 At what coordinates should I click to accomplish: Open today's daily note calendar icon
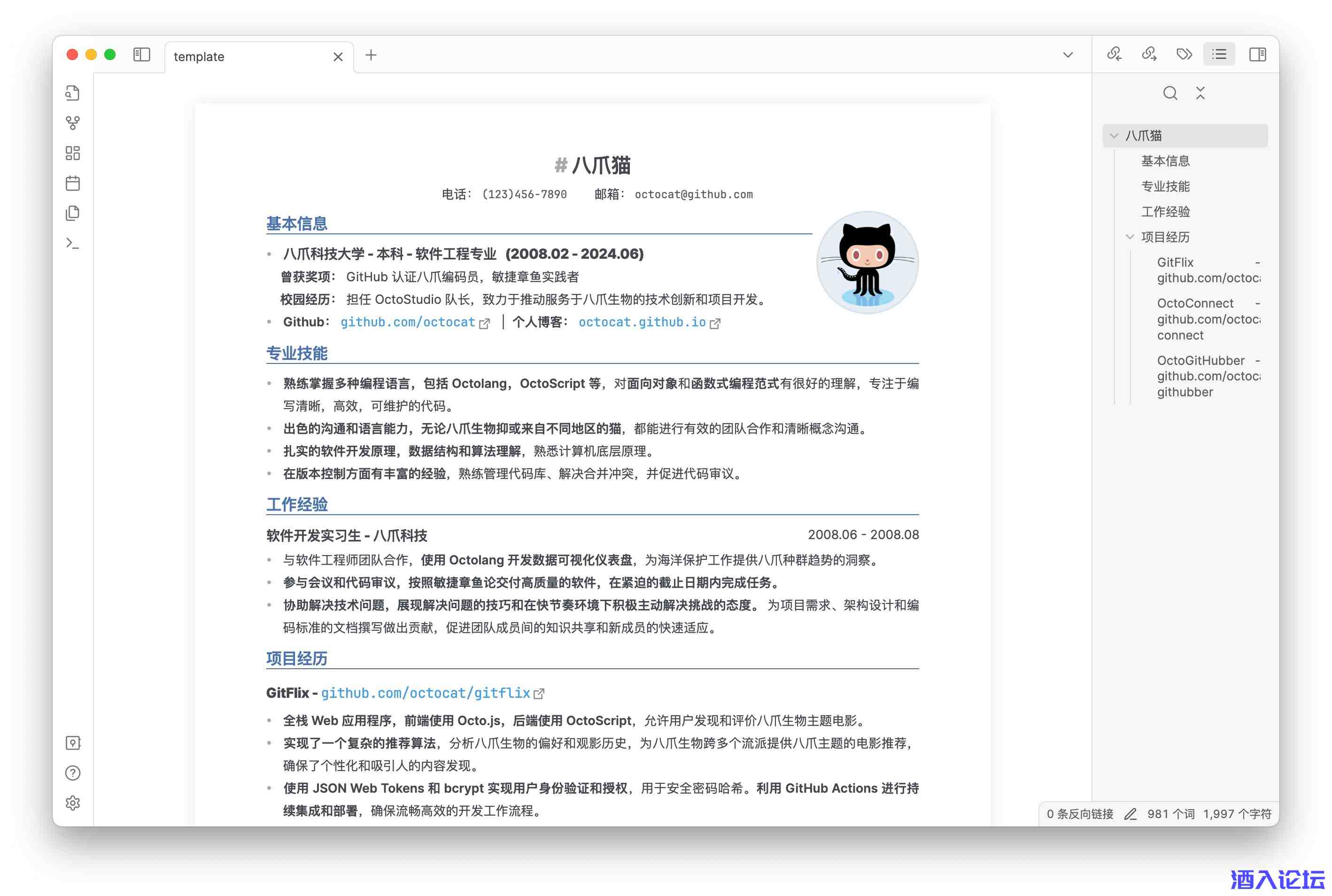pos(73,184)
